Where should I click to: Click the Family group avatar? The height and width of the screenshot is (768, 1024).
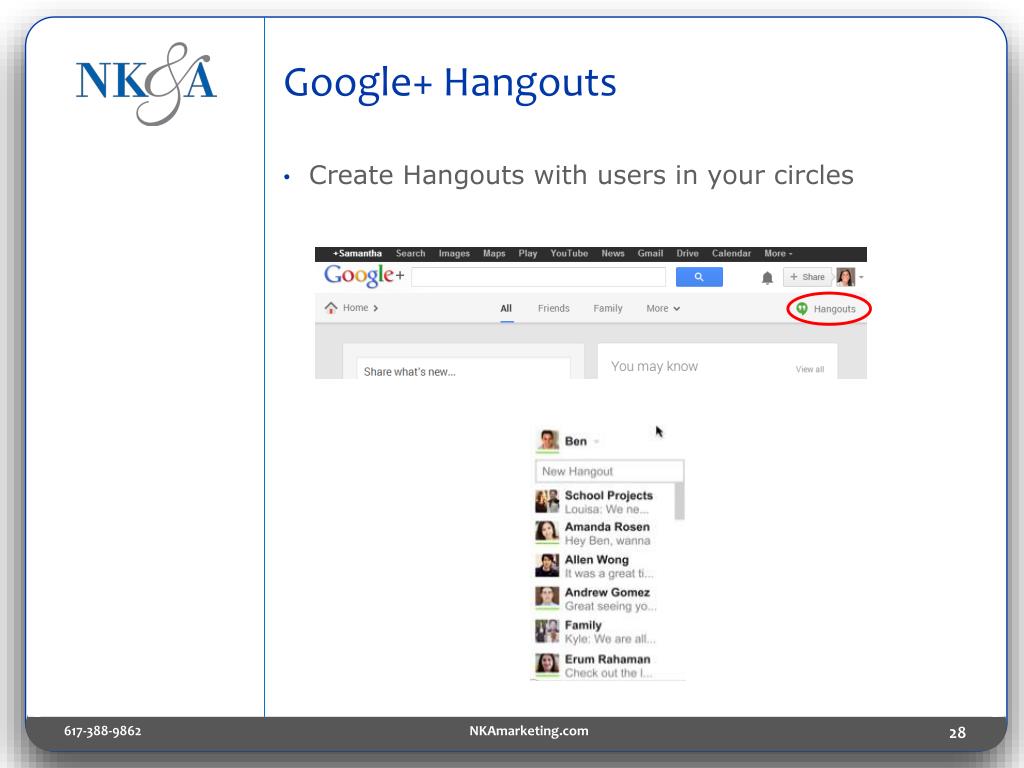coord(547,631)
